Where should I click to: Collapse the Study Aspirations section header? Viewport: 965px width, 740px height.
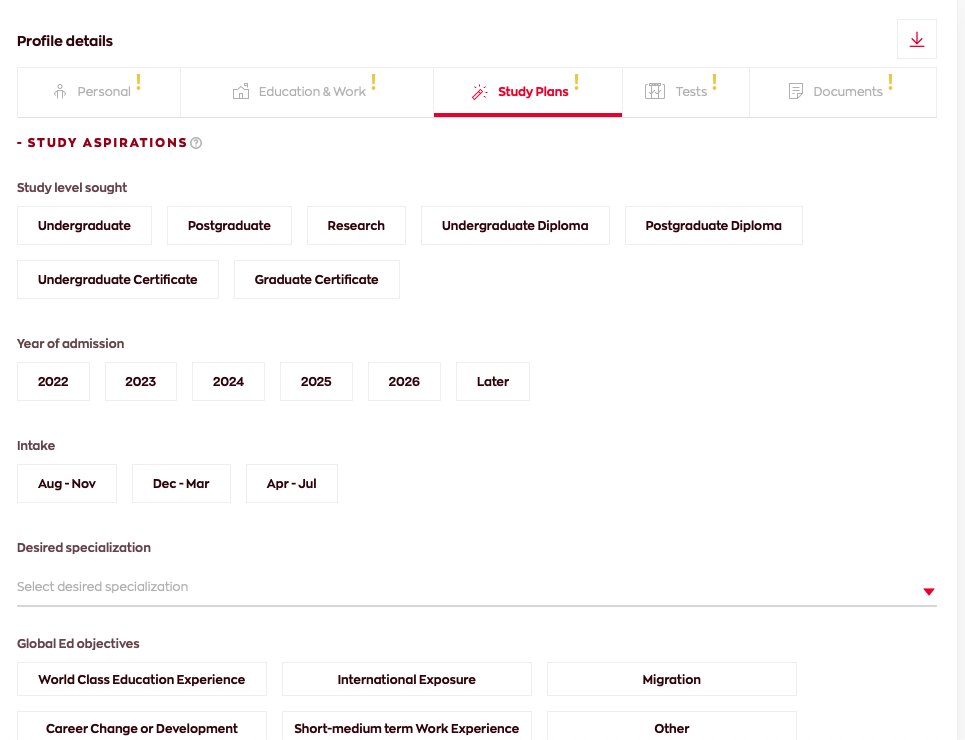point(102,143)
